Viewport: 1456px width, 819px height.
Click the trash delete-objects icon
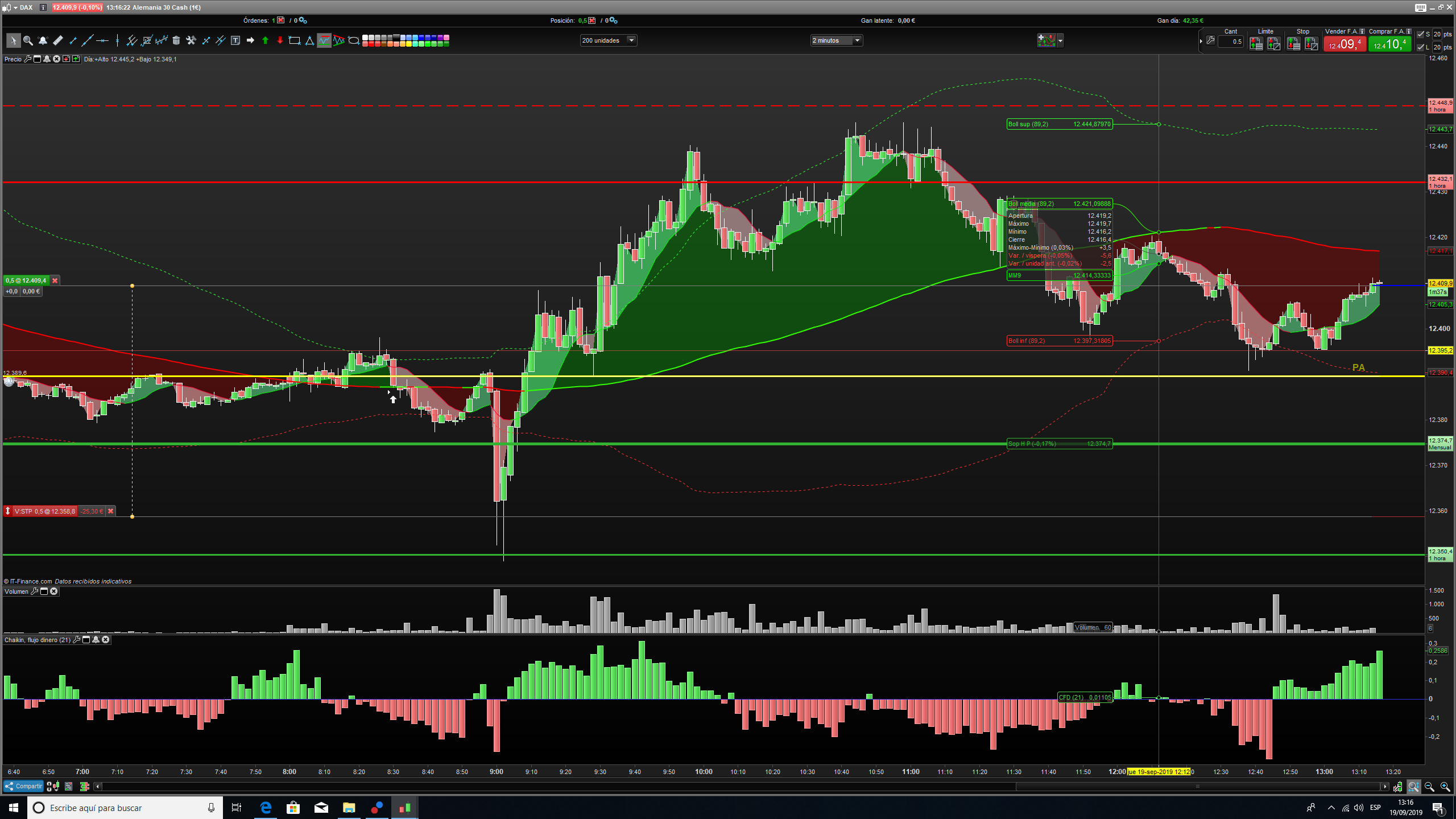click(176, 40)
